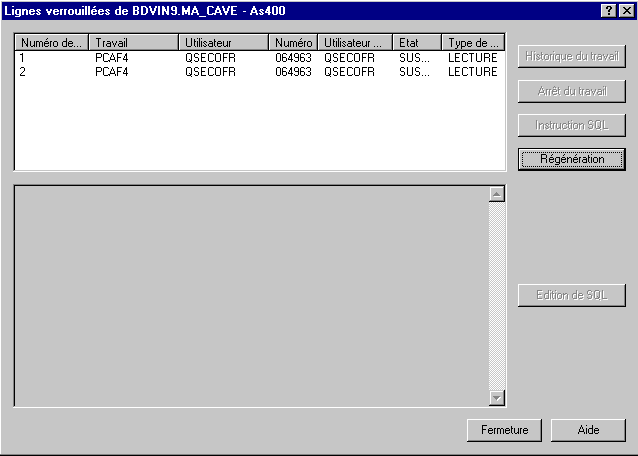The width and height of the screenshot is (638, 456).
Task: Click the Edition de SQL button
Action: click(x=572, y=295)
